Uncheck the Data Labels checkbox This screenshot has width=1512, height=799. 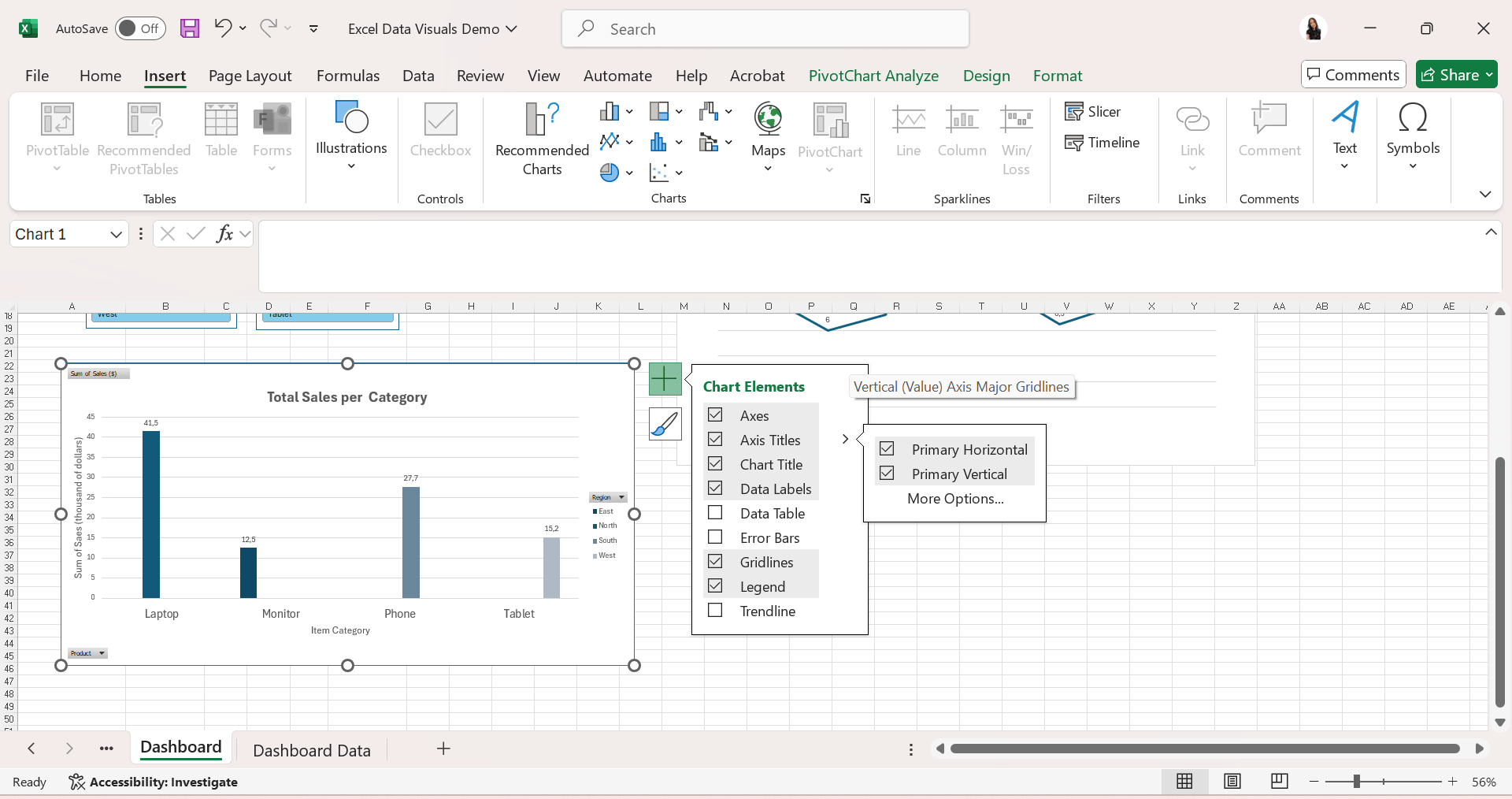(715, 489)
